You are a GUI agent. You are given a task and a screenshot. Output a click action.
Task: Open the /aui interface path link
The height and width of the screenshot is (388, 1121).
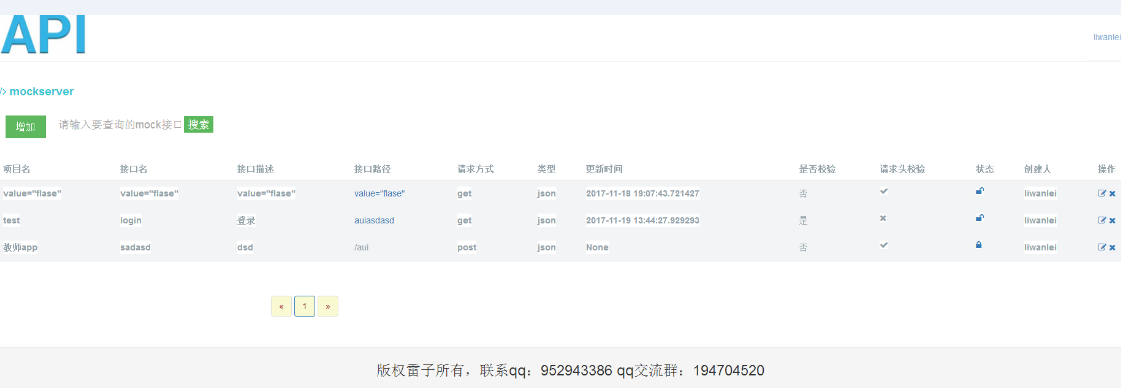pyautogui.click(x=361, y=248)
